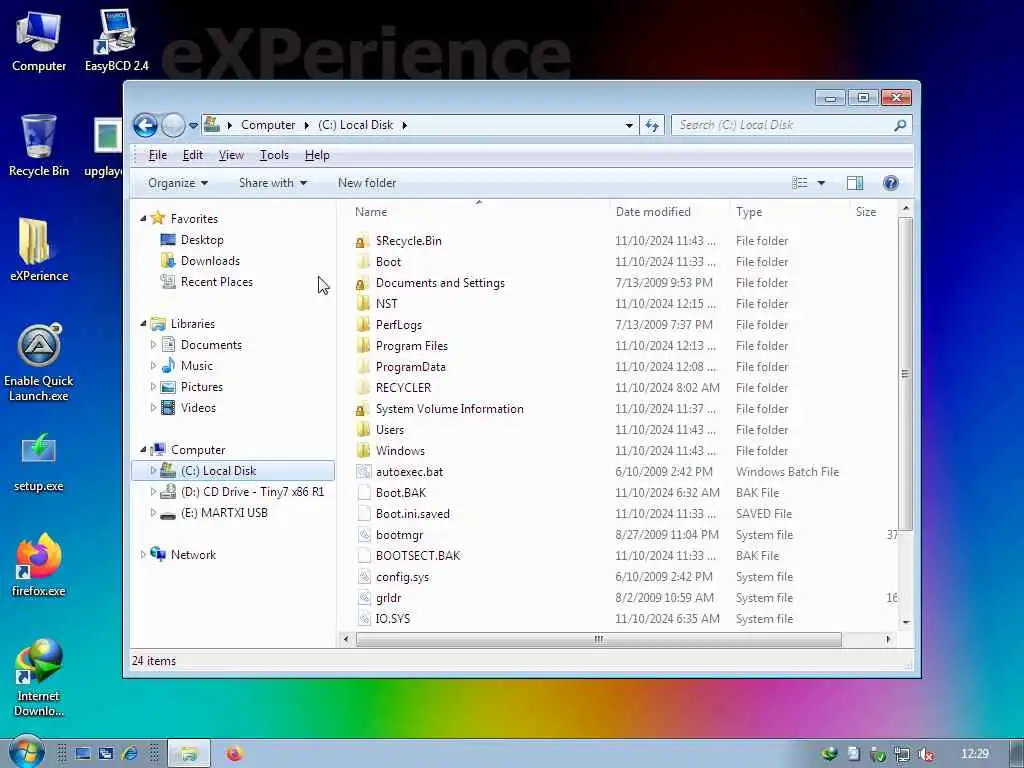Open the Share with dropdown

(x=273, y=183)
